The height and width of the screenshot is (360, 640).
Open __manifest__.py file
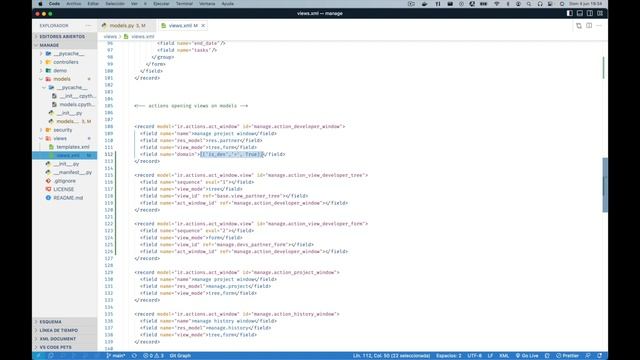[x=64, y=172]
